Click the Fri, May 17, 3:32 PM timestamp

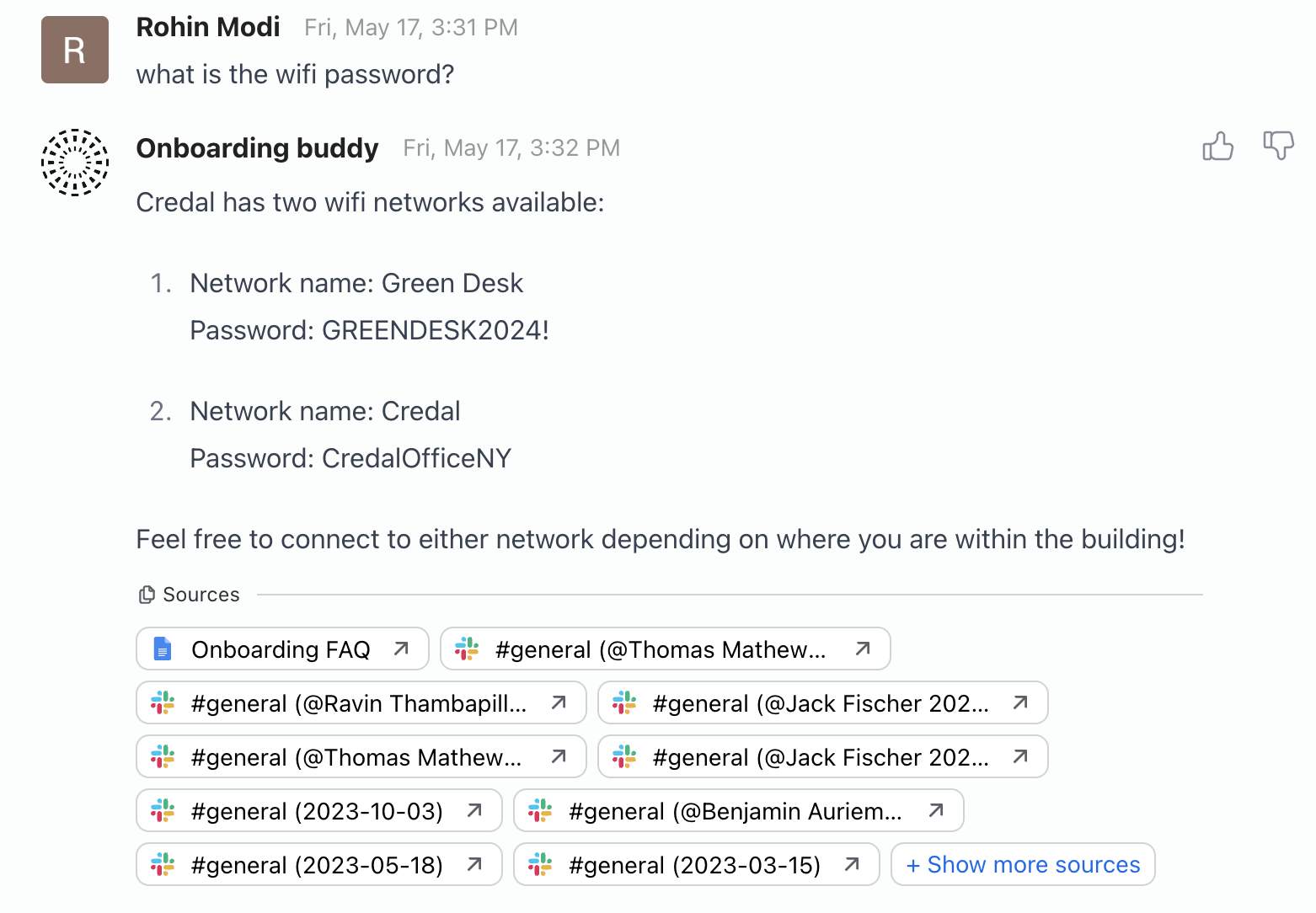[511, 148]
